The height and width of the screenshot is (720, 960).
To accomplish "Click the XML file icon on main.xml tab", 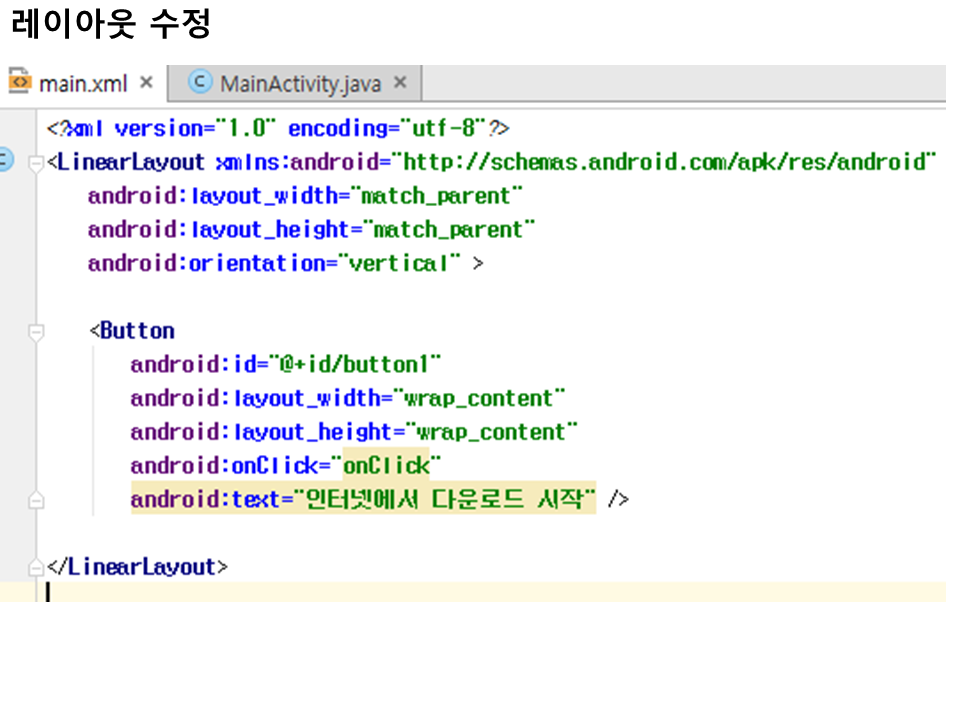I will [x=20, y=82].
